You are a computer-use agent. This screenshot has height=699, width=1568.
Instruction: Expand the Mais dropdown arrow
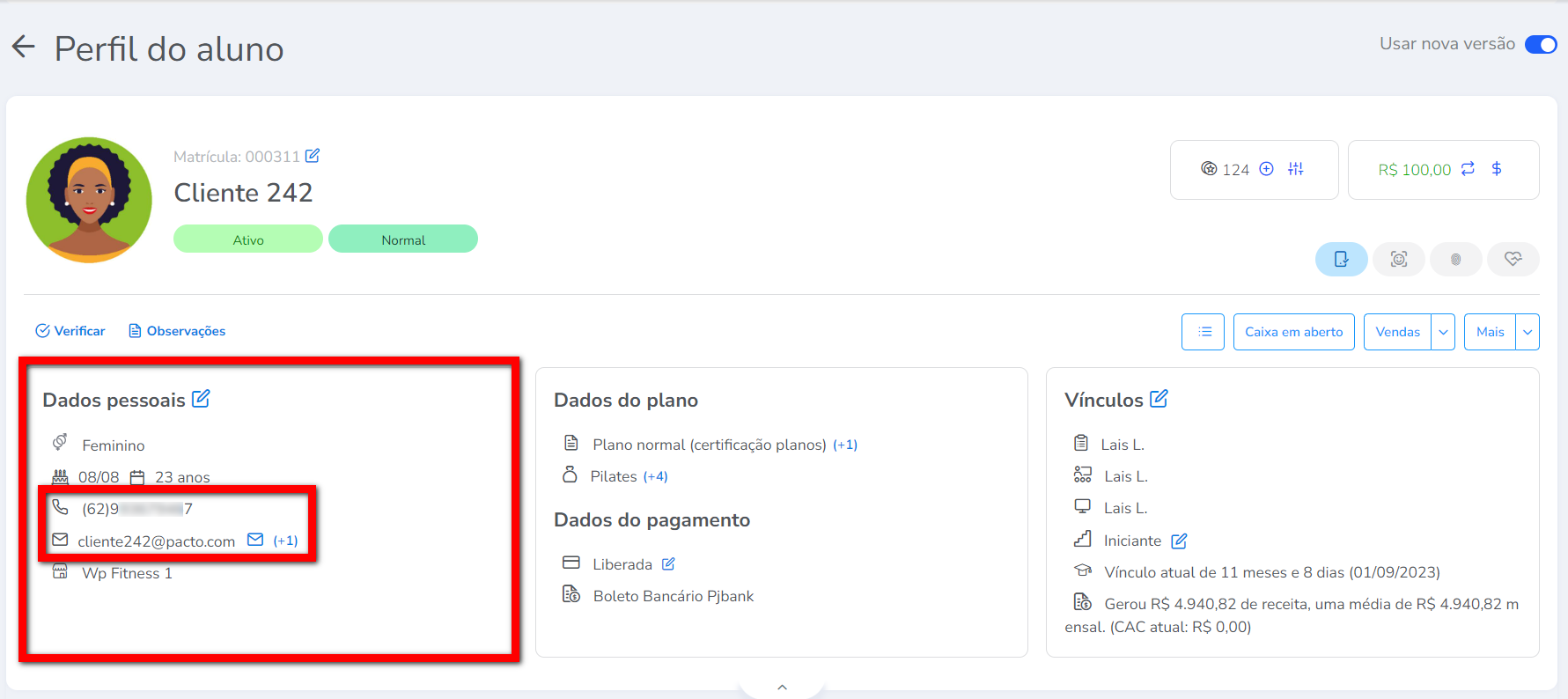point(1528,332)
